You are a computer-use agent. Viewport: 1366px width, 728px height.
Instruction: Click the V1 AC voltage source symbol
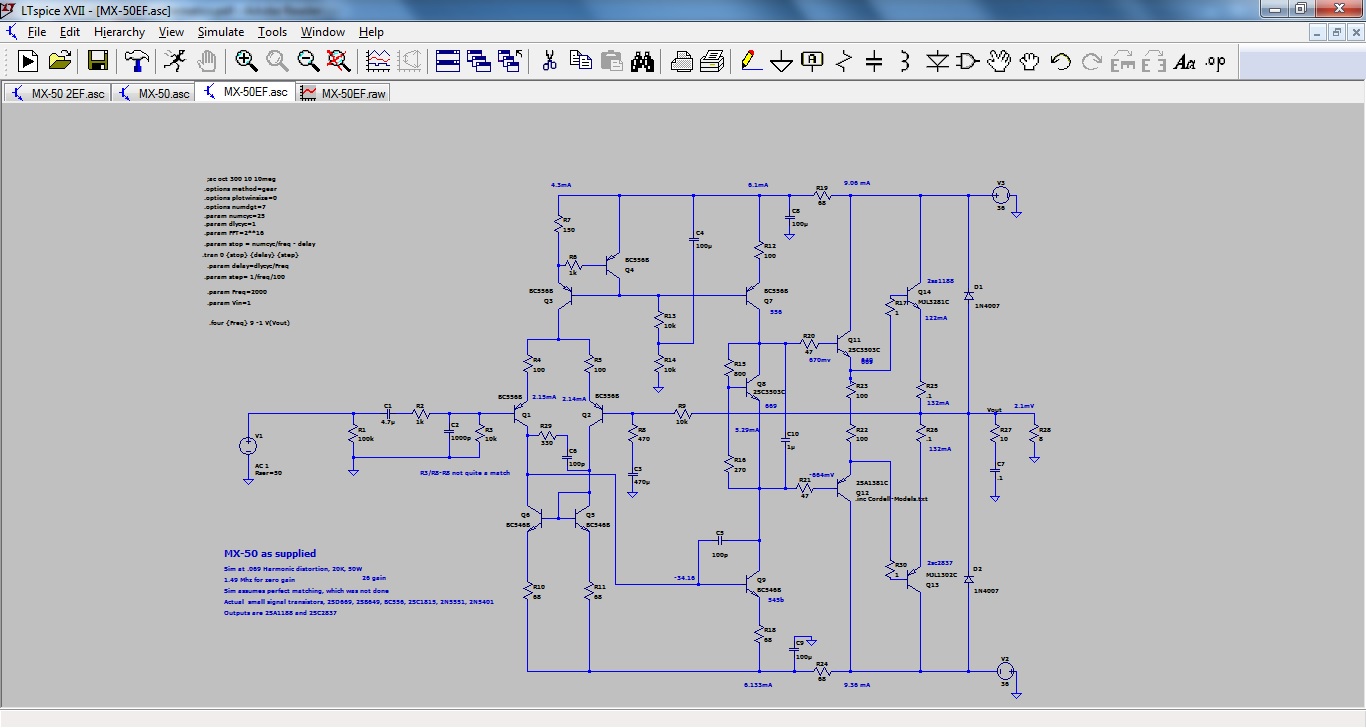coord(247,446)
